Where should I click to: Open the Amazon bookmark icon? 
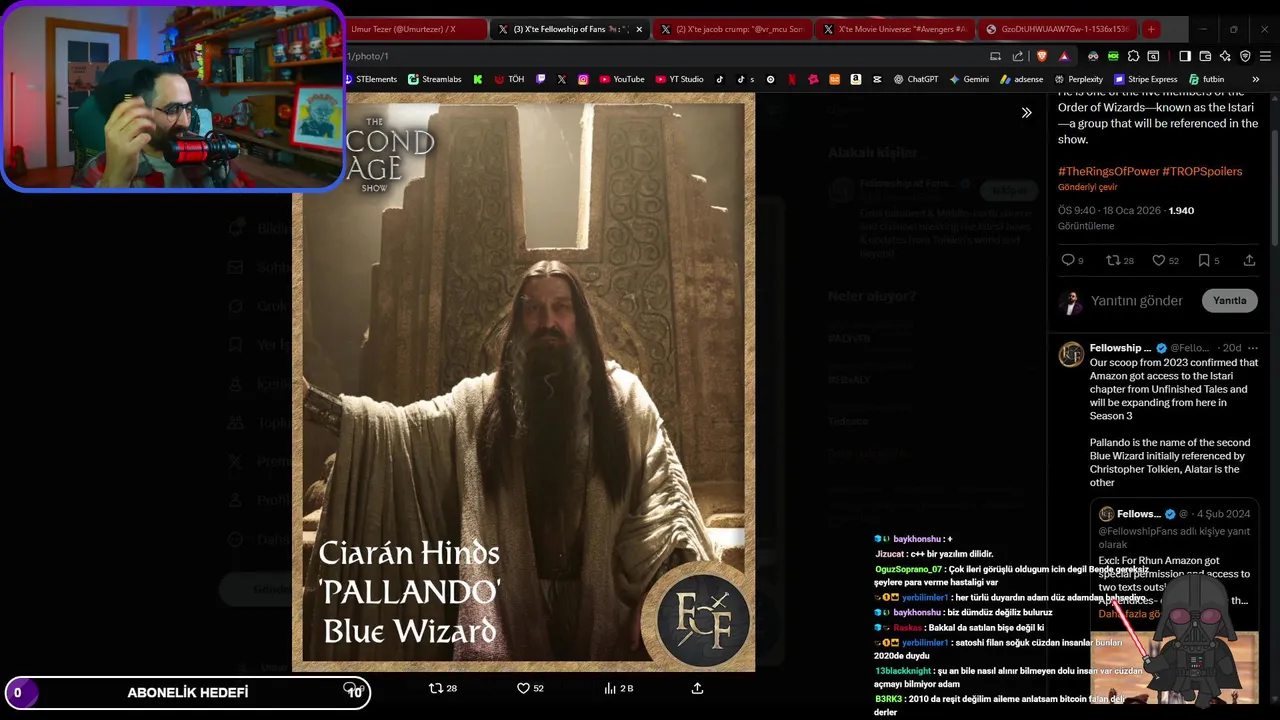[x=856, y=79]
